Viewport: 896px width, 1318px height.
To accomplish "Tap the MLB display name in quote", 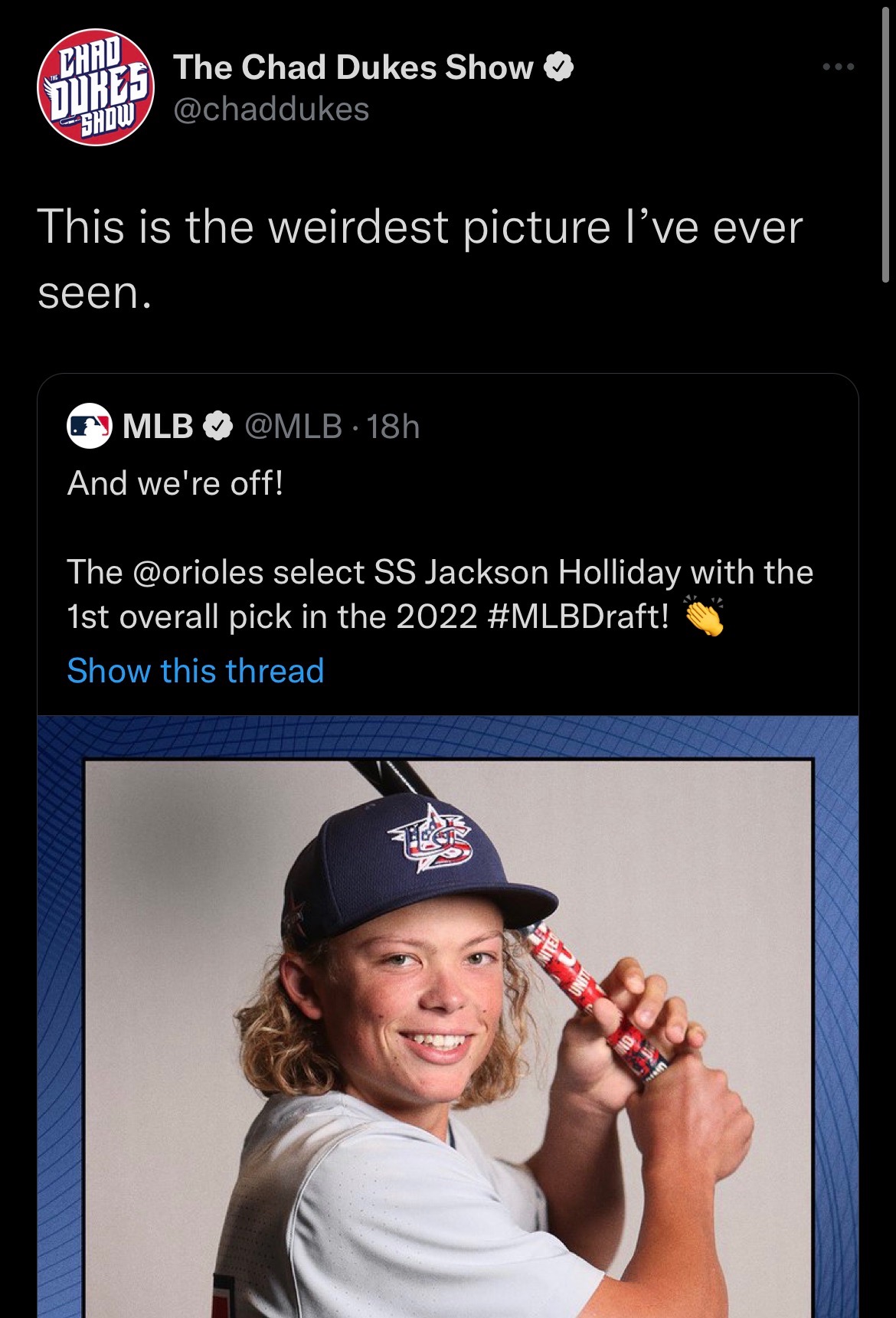I will 158,426.
